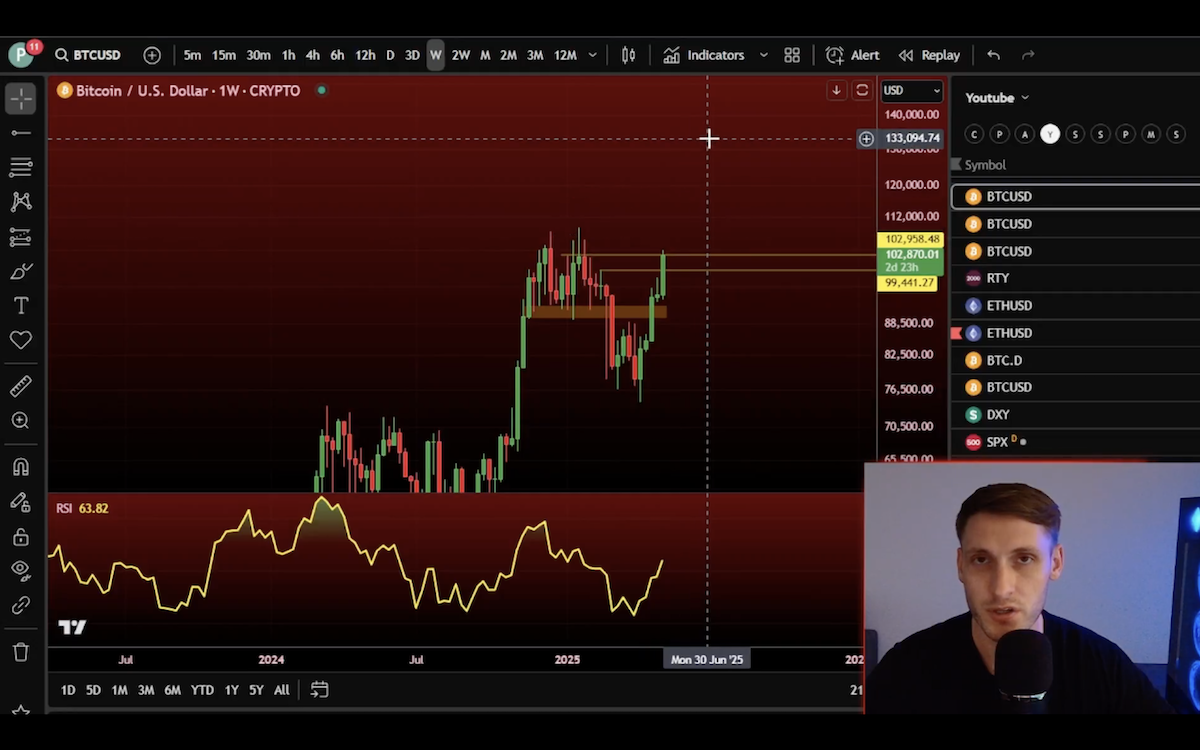The image size is (1200, 750).
Task: Lock all drawings with the padlock icon
Action: tap(21, 536)
